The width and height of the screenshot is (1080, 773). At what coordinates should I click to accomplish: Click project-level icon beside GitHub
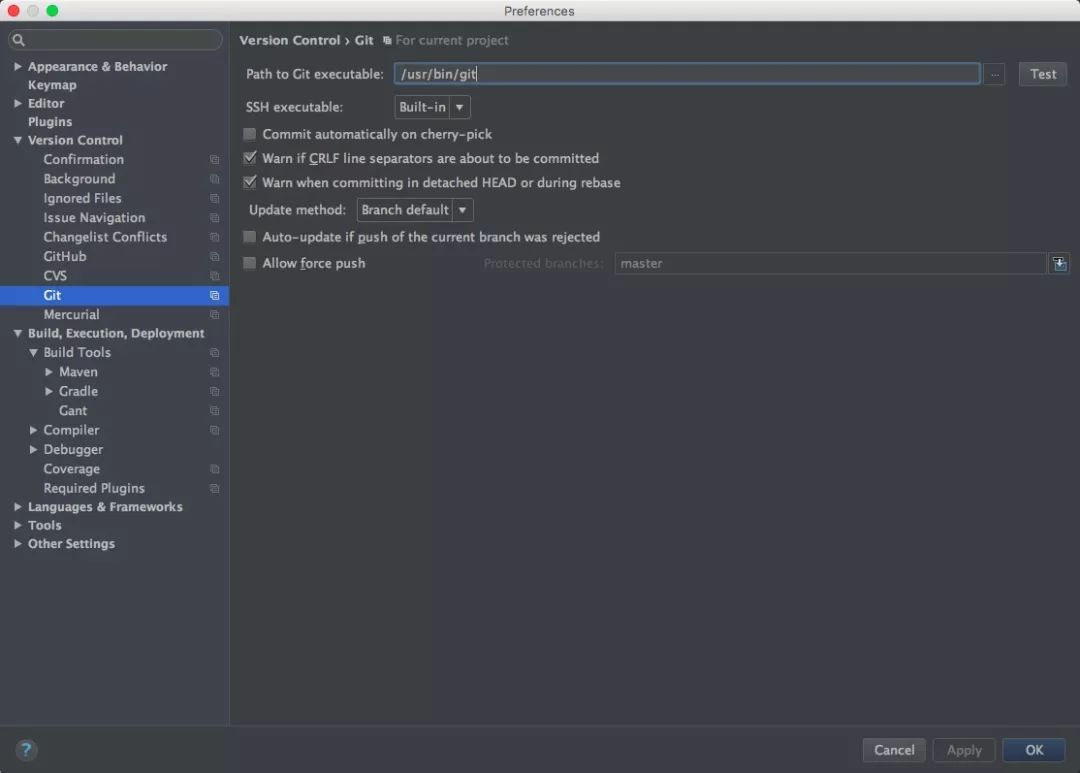click(x=214, y=256)
